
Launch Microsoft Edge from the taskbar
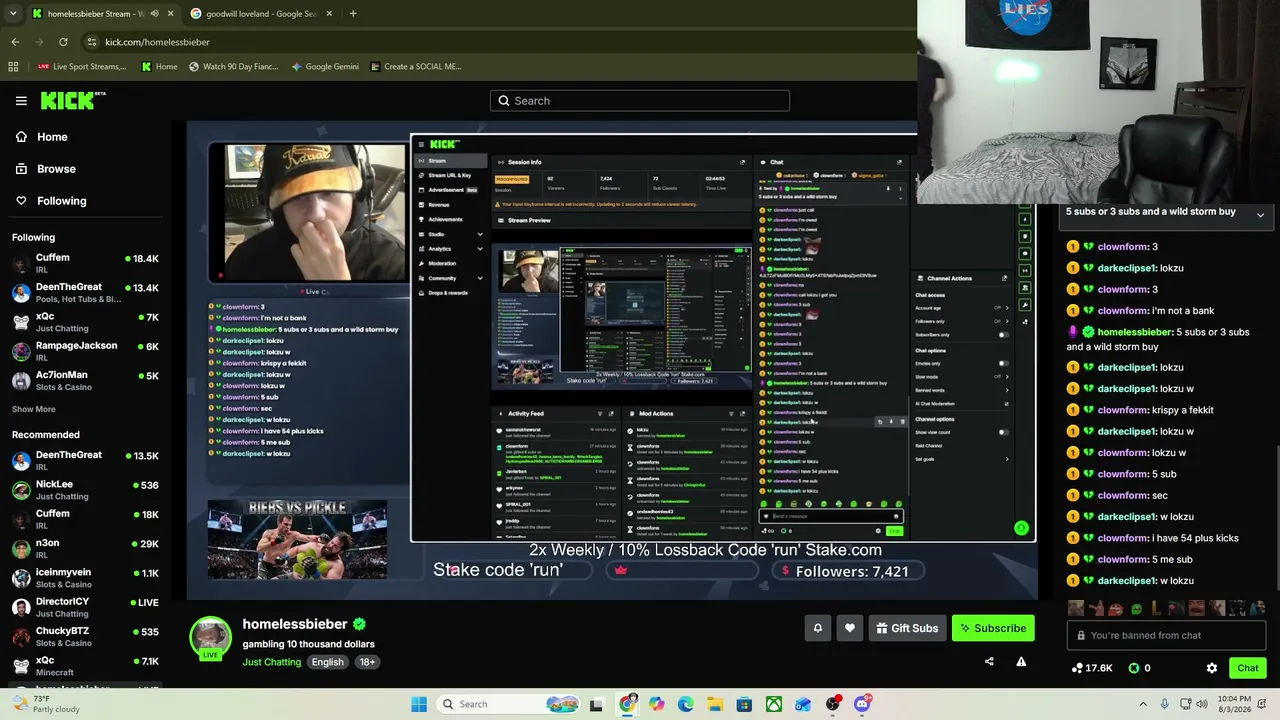[x=686, y=704]
